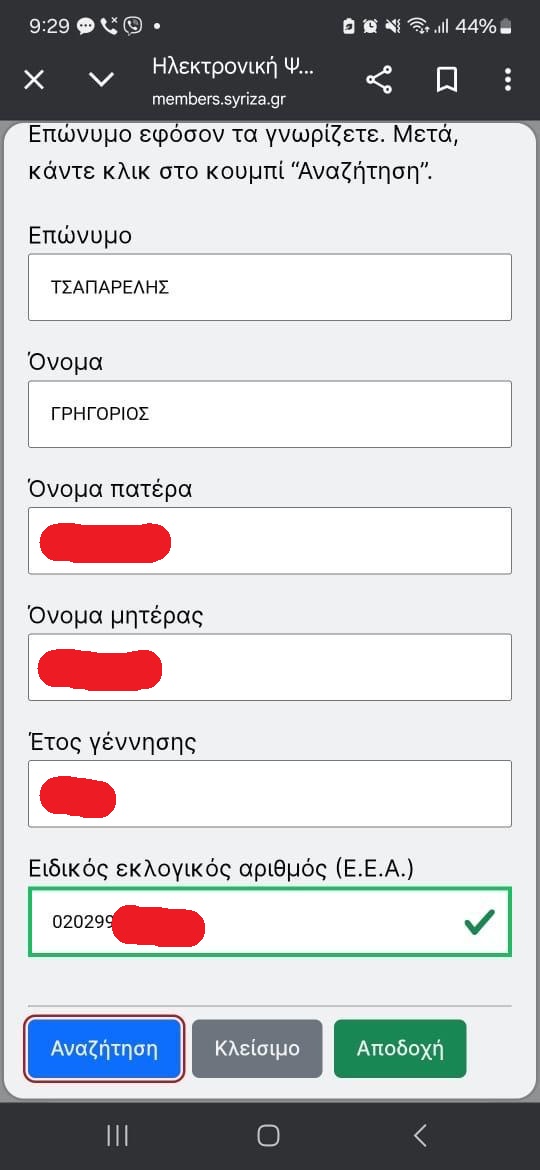The image size is (540, 1170).
Task: Bookmark the page with bookmark icon
Action: click(x=447, y=80)
